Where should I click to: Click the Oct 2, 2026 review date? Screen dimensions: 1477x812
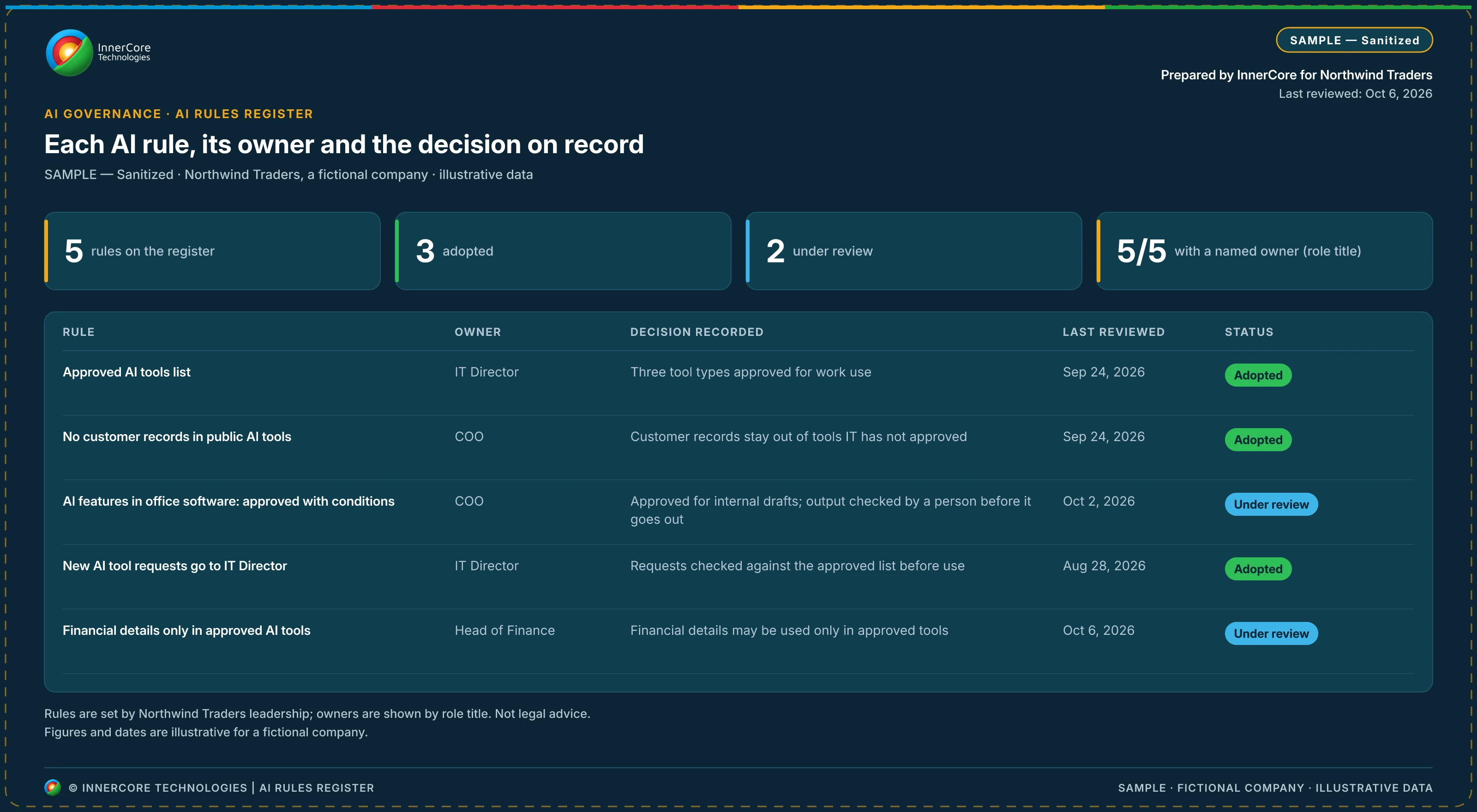tap(1099, 502)
